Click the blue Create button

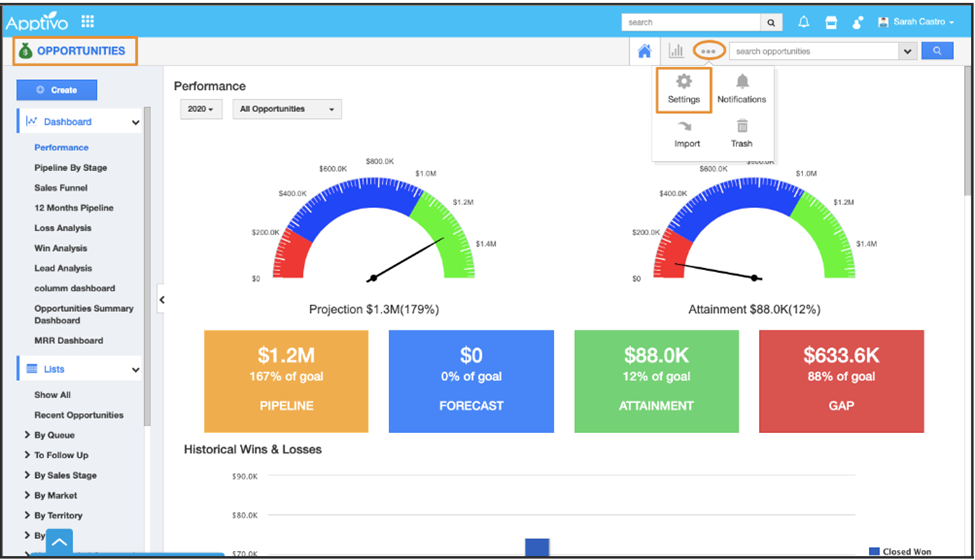[57, 90]
